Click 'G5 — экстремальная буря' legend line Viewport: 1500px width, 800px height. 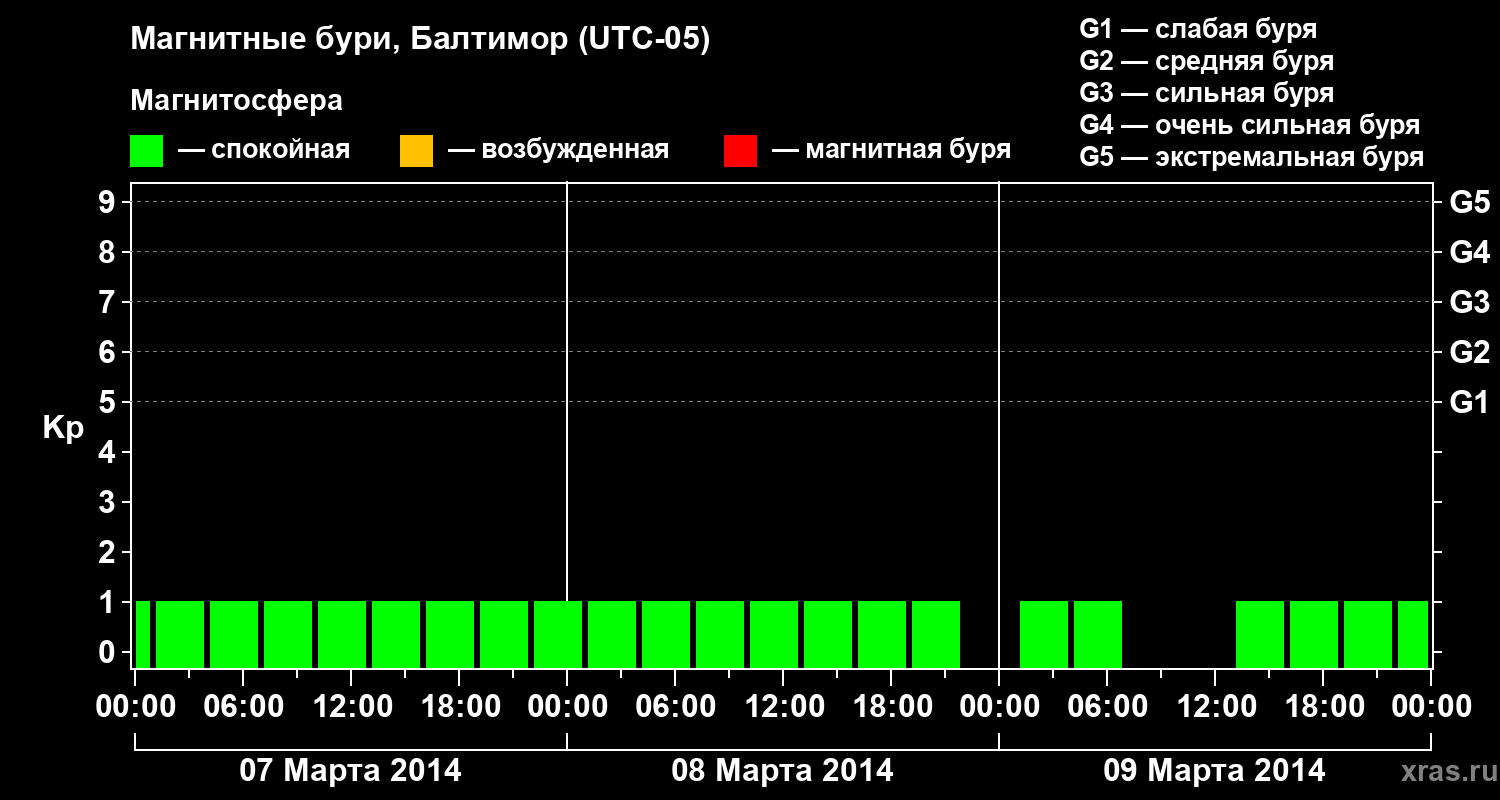coord(1251,157)
